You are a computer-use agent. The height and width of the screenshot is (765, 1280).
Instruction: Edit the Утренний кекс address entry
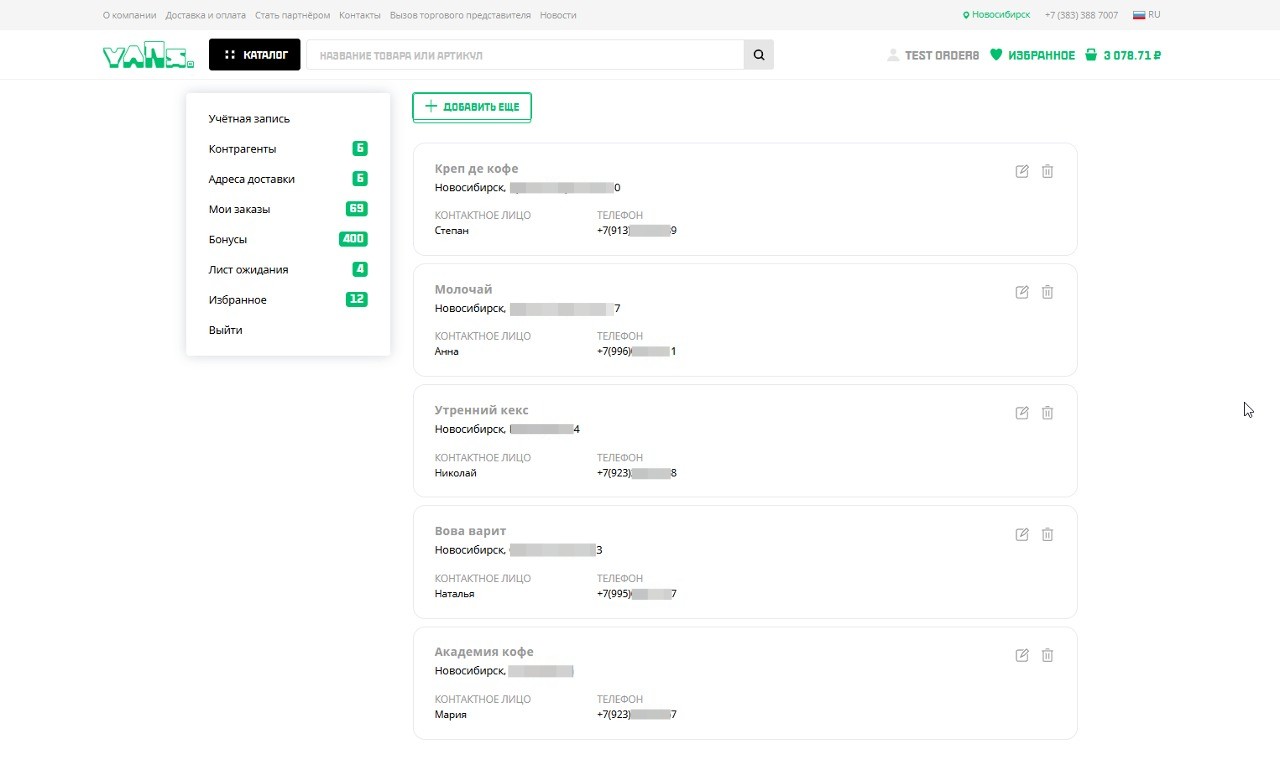click(x=1021, y=413)
